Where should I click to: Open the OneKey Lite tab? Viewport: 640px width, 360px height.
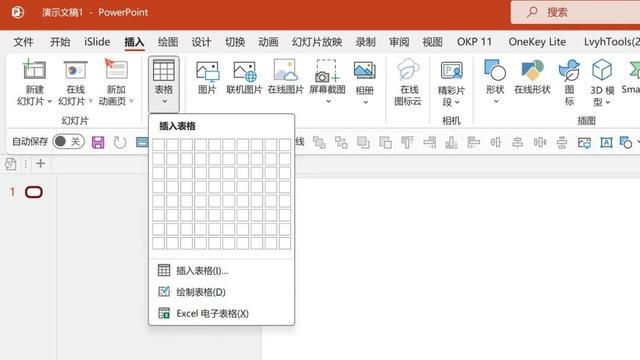537,42
